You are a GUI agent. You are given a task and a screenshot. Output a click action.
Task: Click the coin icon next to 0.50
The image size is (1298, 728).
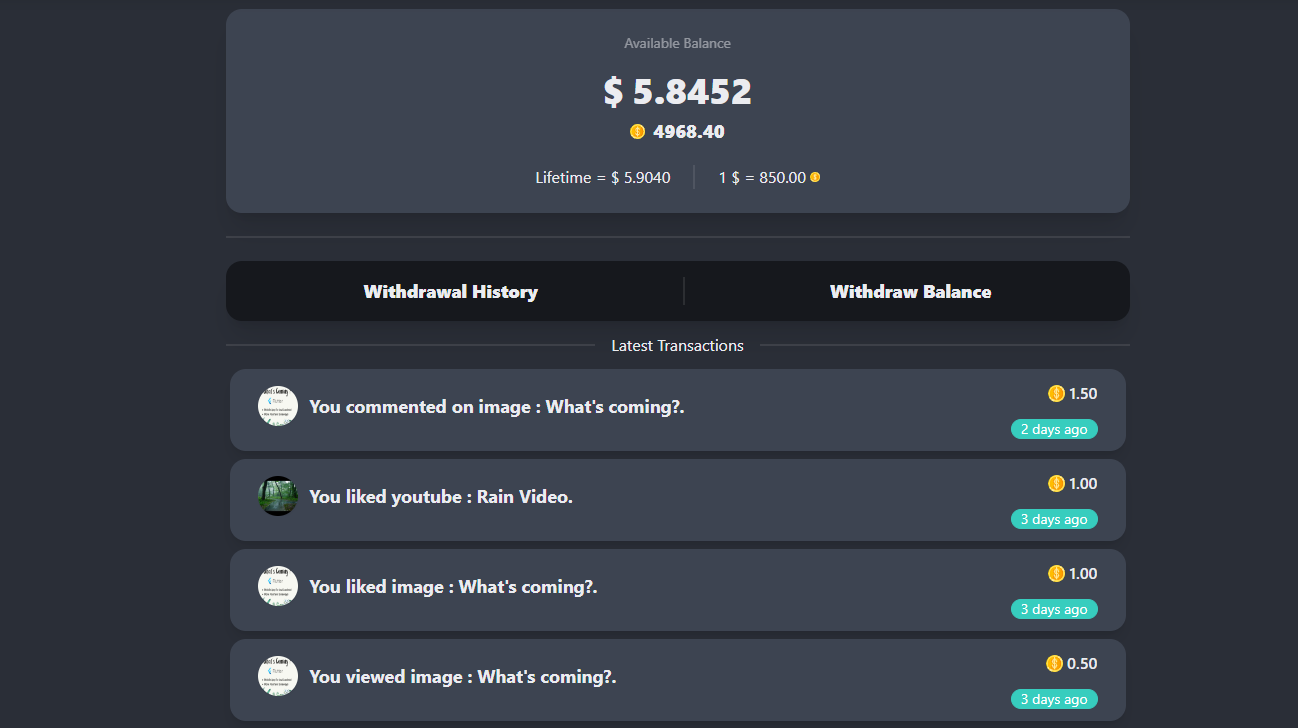click(1054, 664)
